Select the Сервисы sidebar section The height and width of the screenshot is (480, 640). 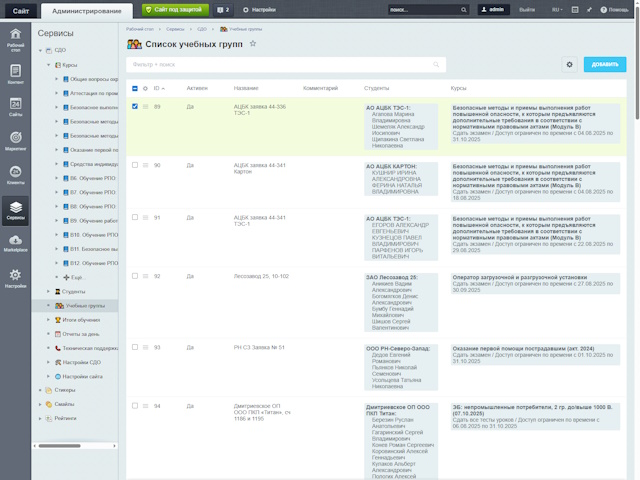click(x=16, y=211)
